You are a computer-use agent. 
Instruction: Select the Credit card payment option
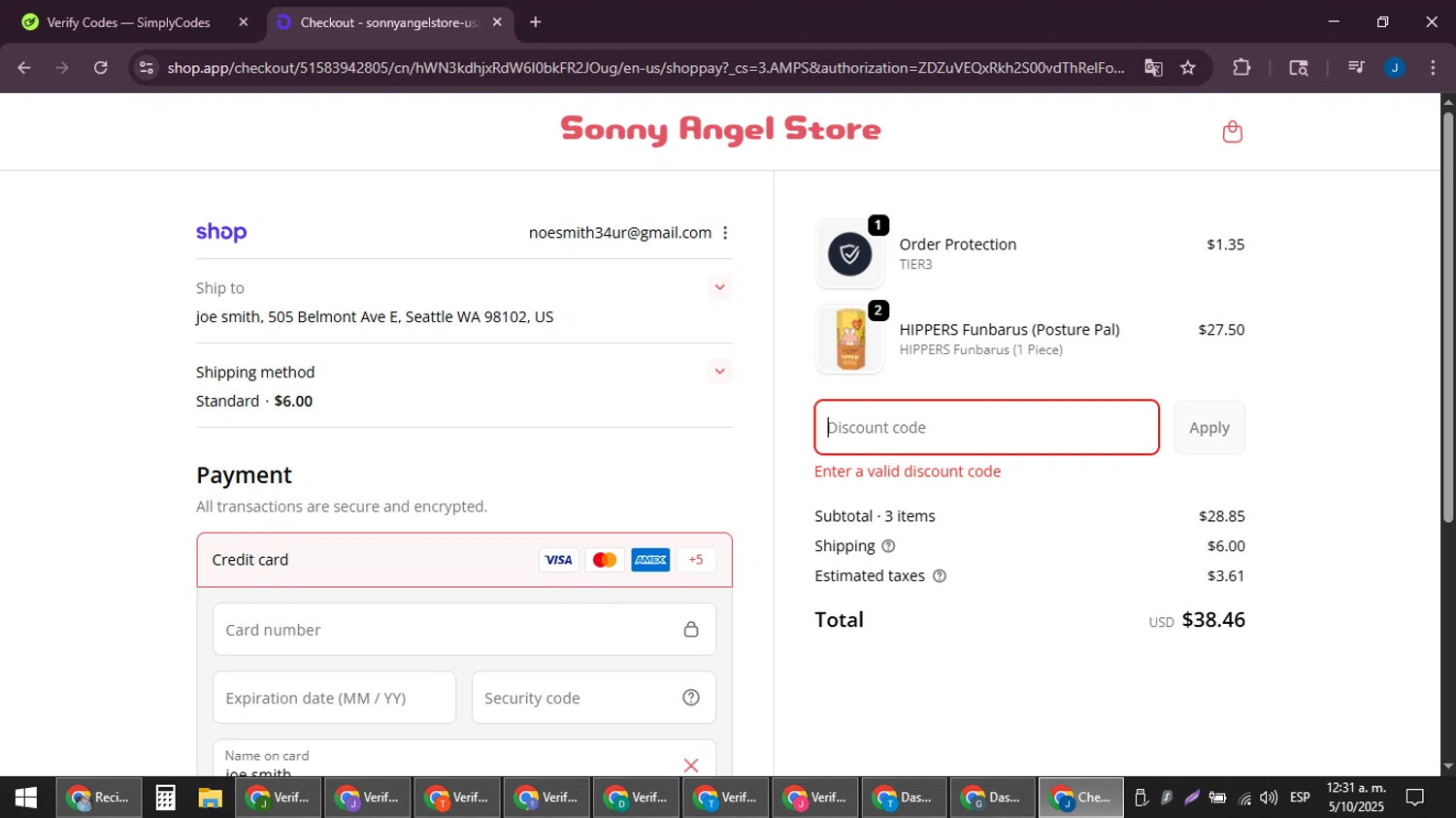464,560
